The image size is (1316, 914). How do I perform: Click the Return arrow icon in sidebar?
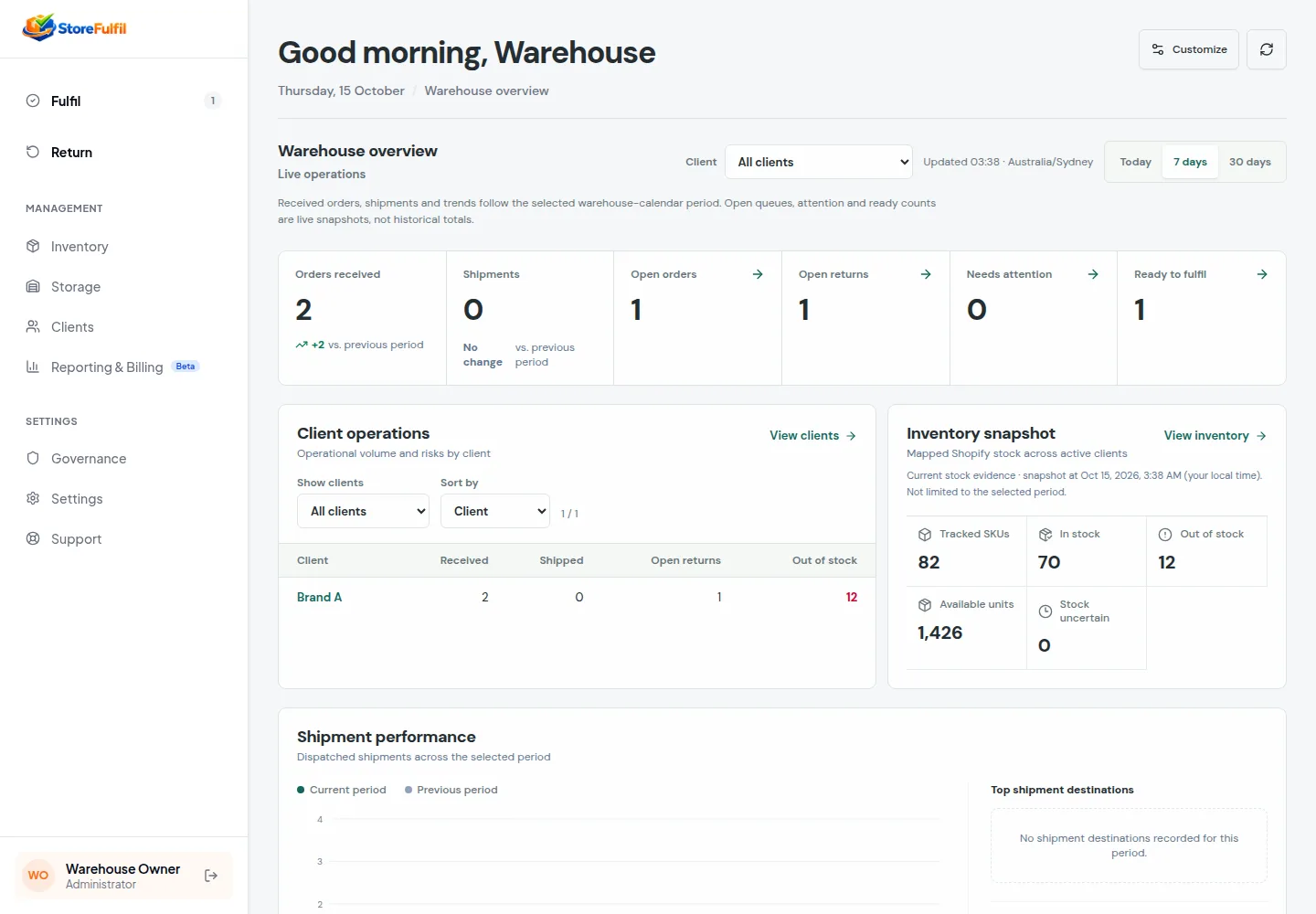(33, 152)
